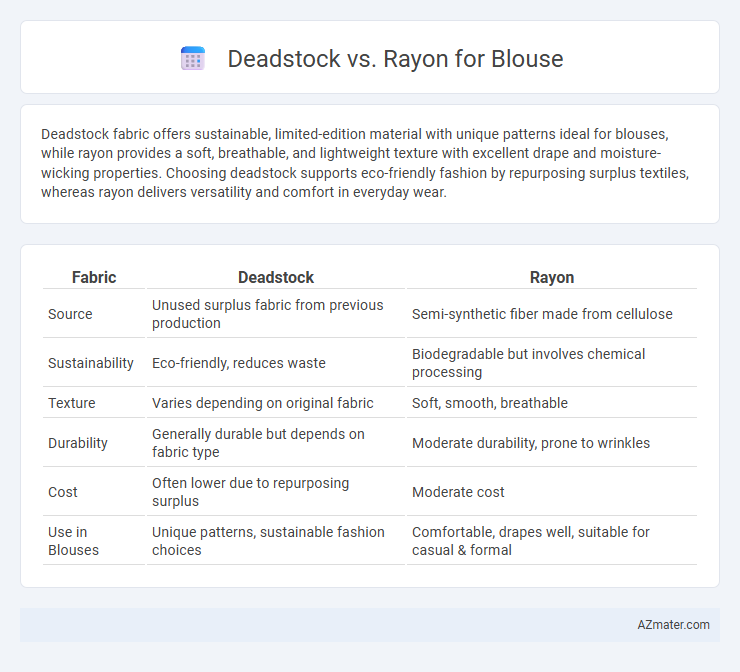Image resolution: width=740 pixels, height=672 pixels.
Task: Select the Fabric column header
Action: (93, 277)
